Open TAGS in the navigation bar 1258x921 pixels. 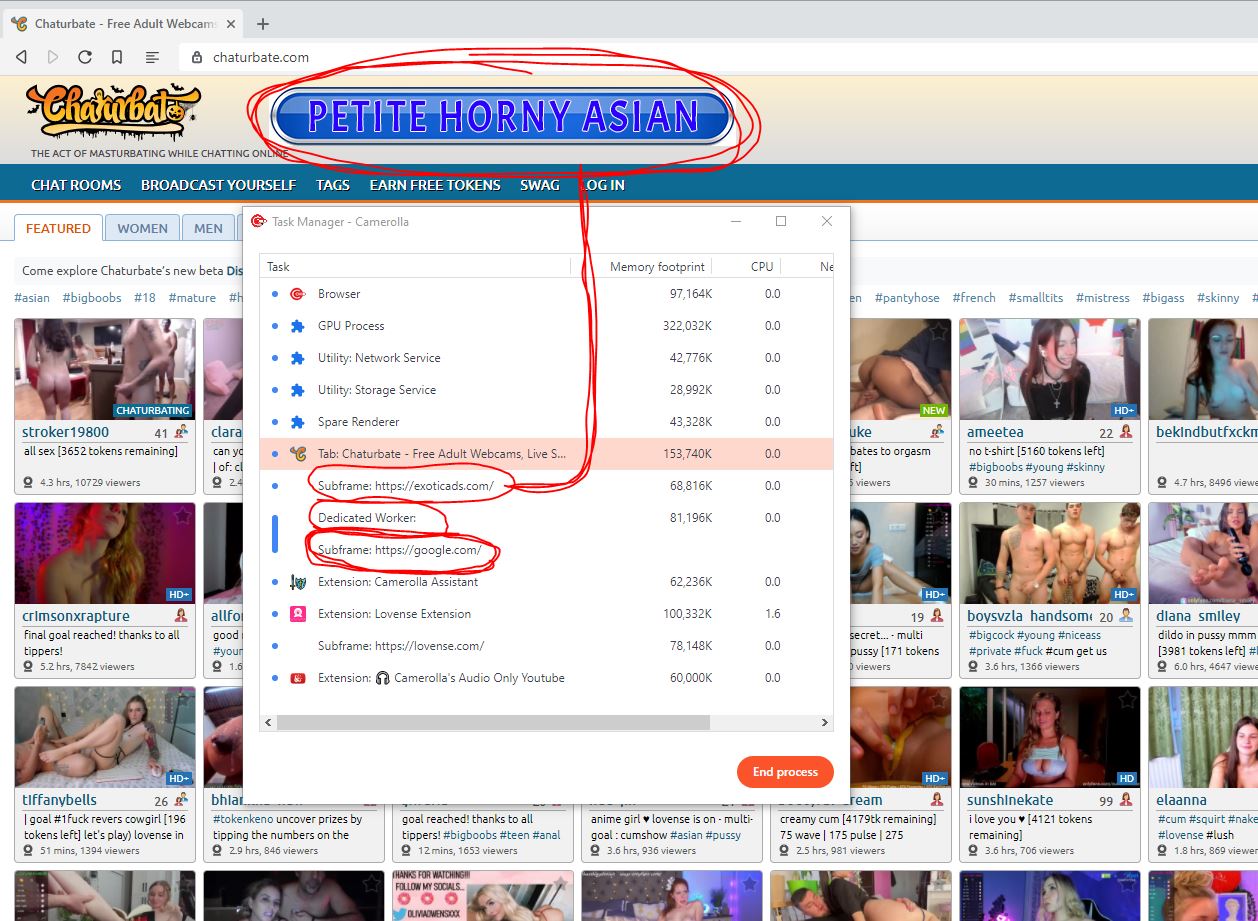333,185
